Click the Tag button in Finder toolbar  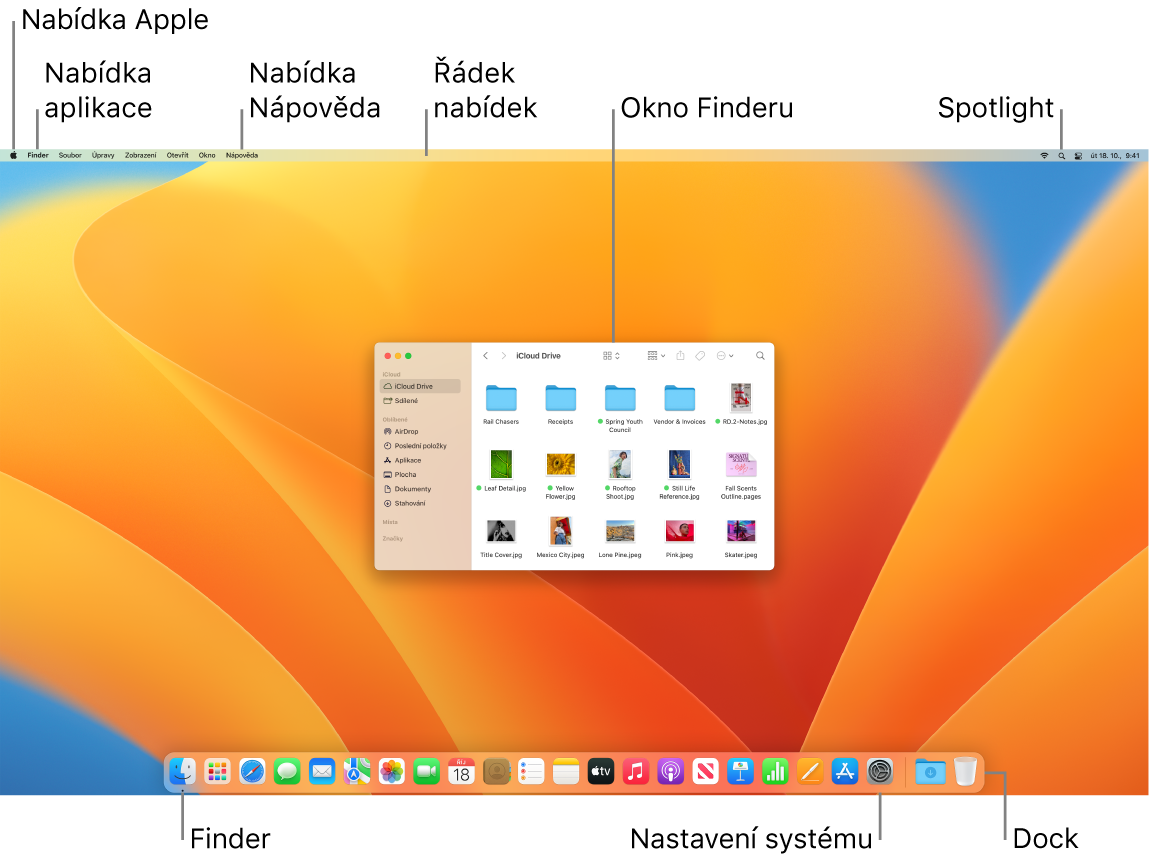700,356
